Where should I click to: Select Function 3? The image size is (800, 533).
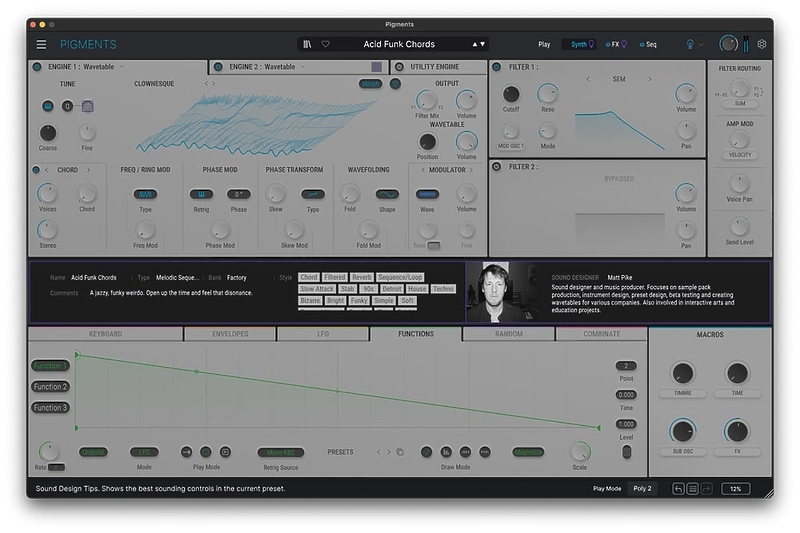click(x=51, y=408)
